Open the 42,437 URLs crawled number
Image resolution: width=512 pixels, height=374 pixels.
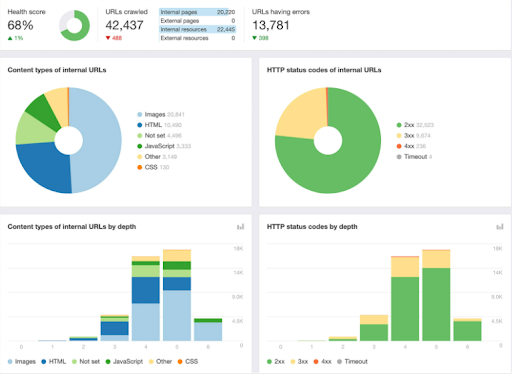[124, 25]
